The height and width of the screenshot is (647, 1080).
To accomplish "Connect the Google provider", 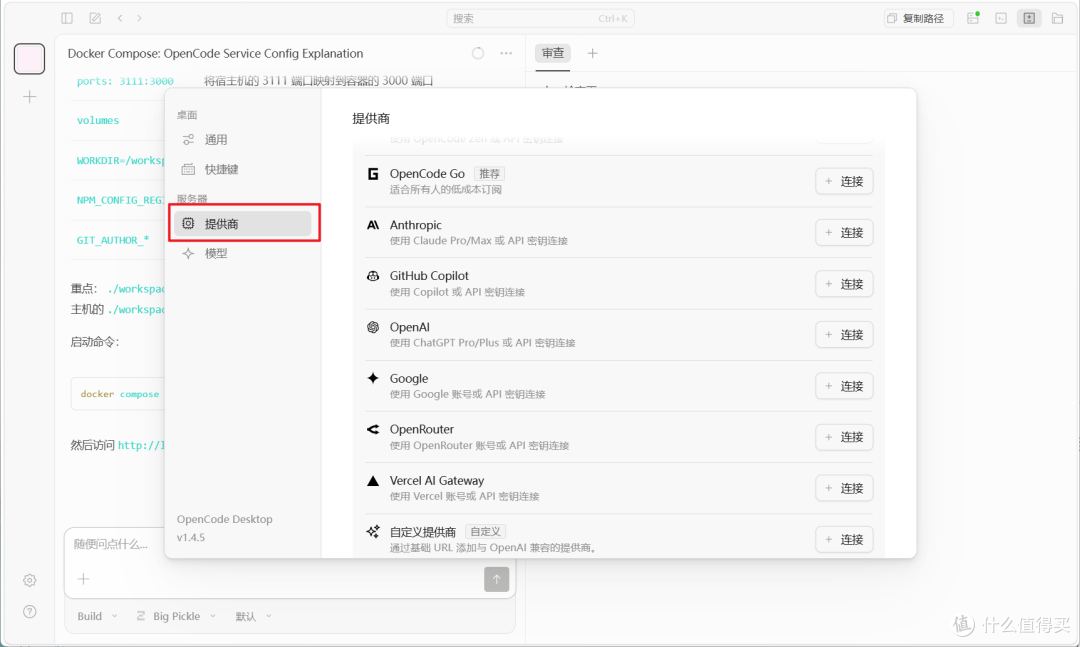I will click(844, 386).
